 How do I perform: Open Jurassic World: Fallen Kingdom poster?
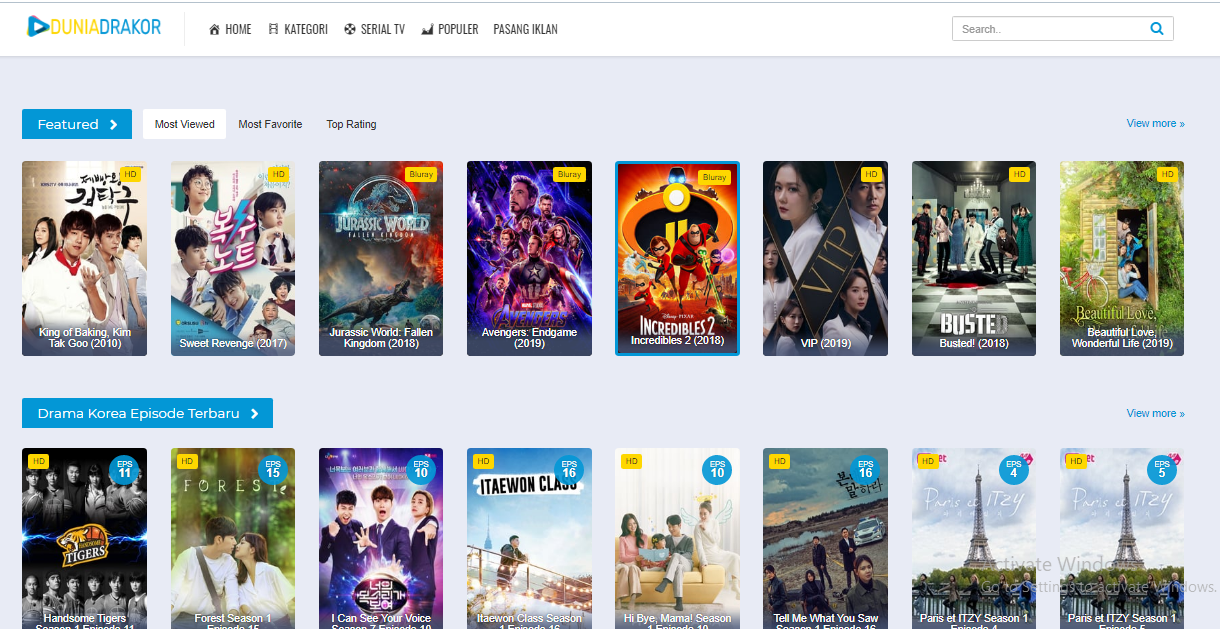tap(381, 258)
